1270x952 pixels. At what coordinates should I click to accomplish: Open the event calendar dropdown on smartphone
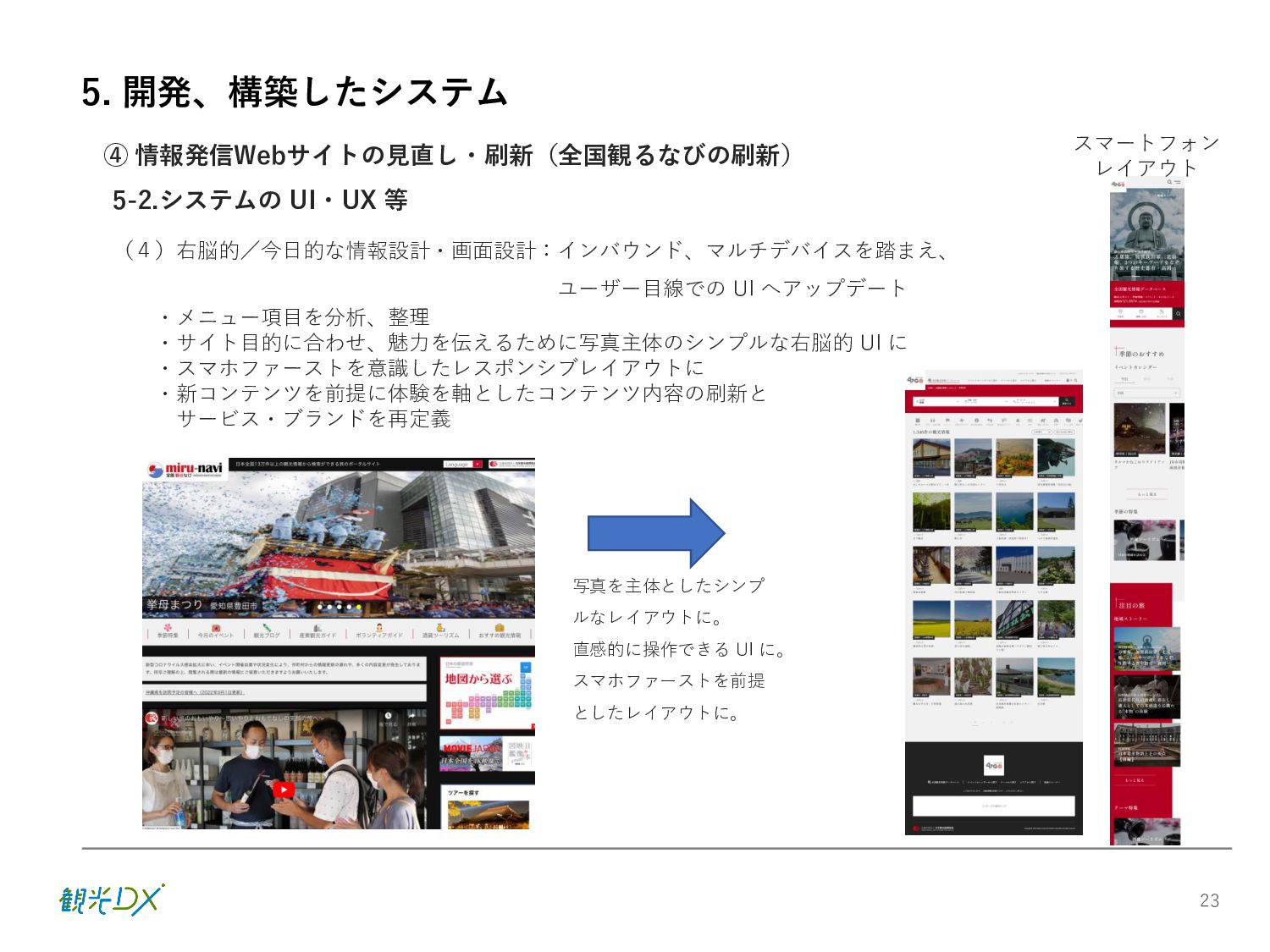(1147, 393)
